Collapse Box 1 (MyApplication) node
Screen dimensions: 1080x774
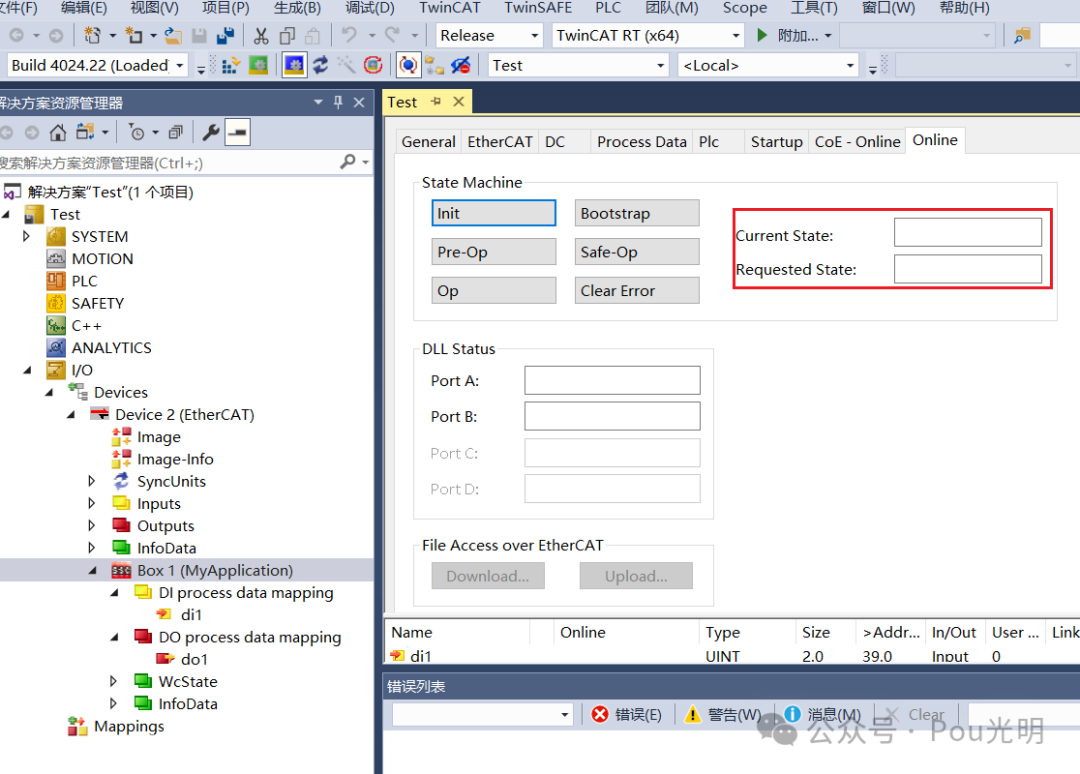(92, 570)
